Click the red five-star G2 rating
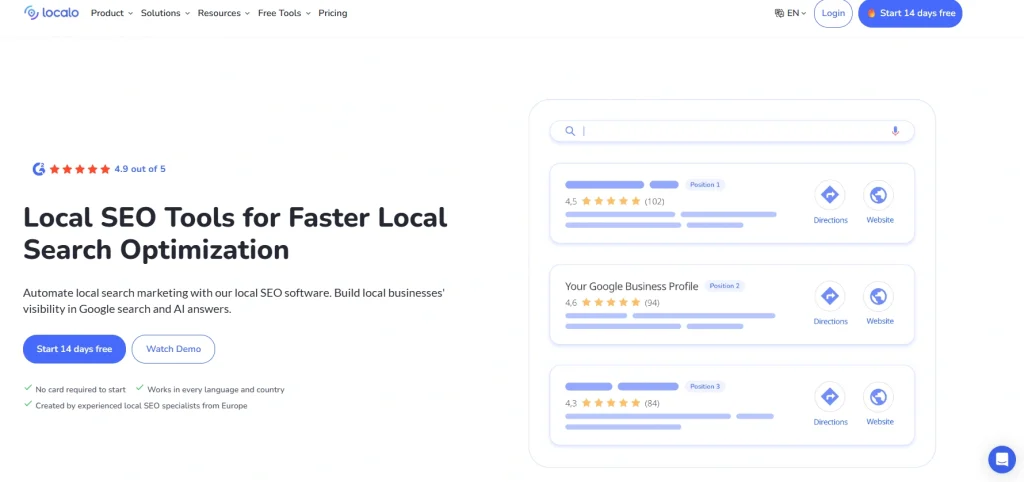1024x482 pixels. click(80, 169)
